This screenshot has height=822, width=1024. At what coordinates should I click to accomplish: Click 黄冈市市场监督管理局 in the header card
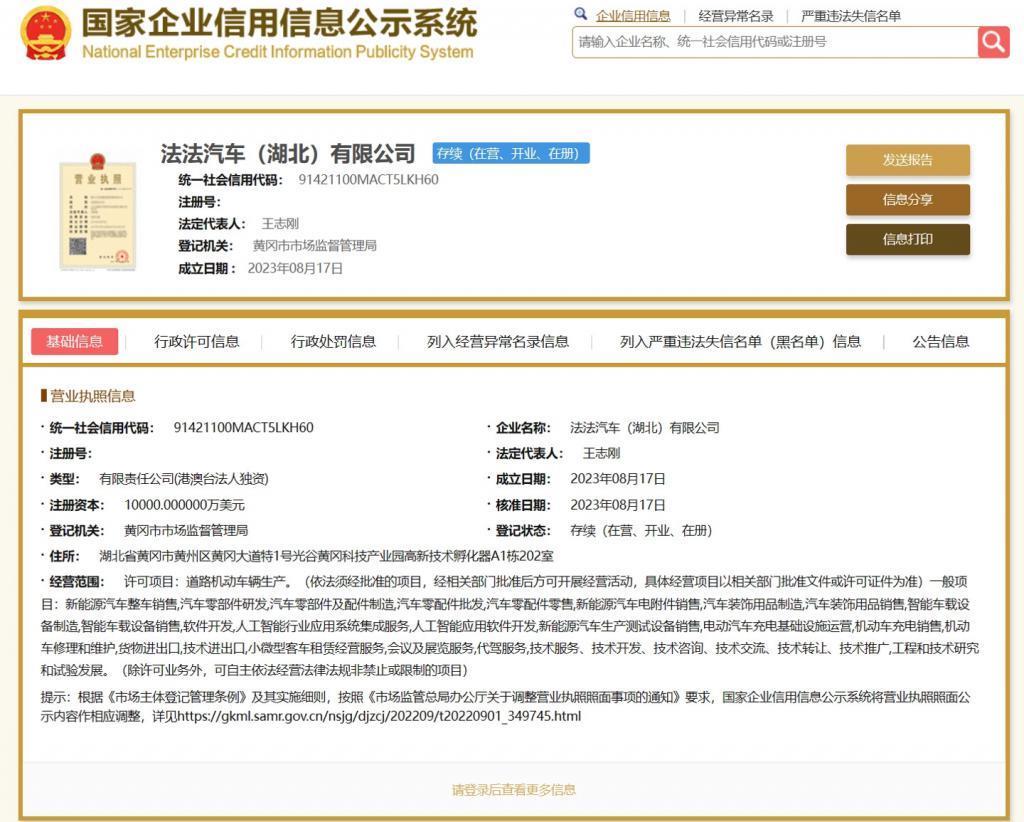314,246
